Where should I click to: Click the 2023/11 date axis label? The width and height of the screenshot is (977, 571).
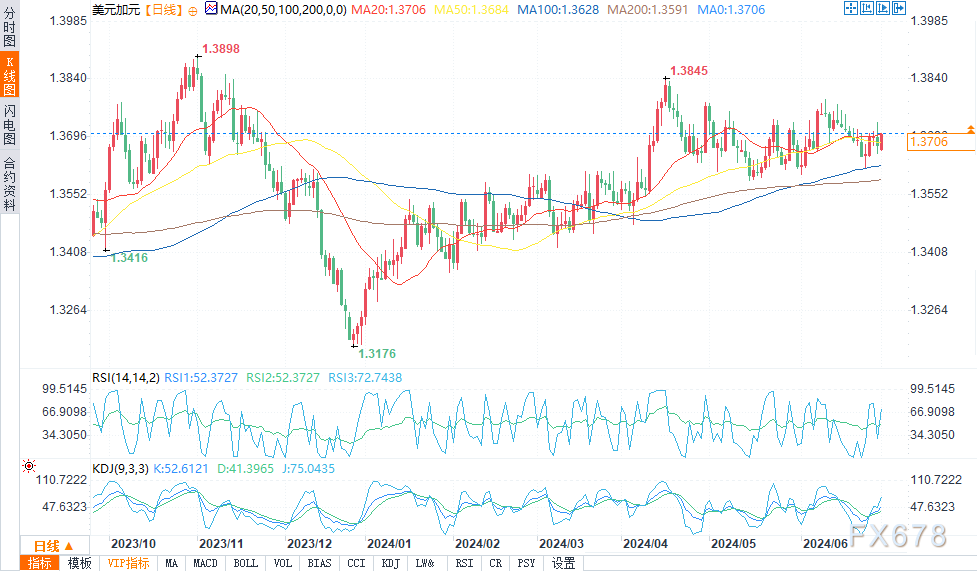(x=221, y=544)
